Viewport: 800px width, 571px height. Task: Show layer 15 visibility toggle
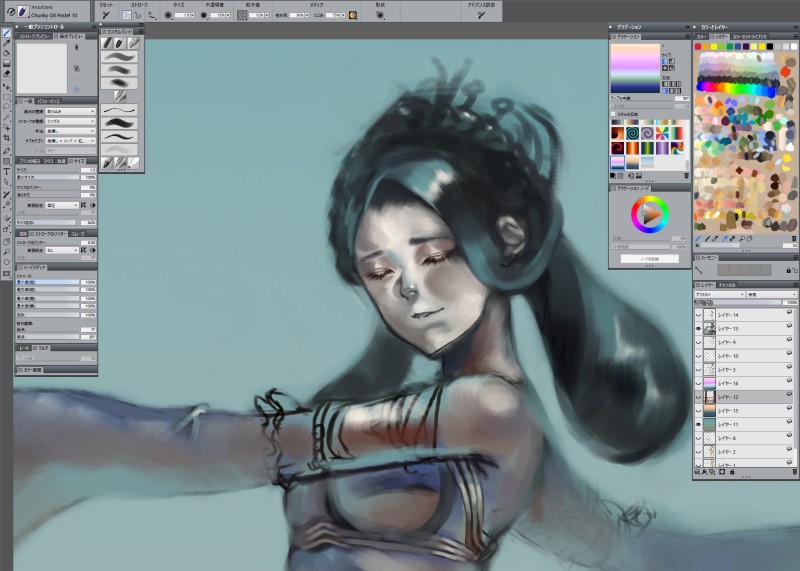[698, 411]
